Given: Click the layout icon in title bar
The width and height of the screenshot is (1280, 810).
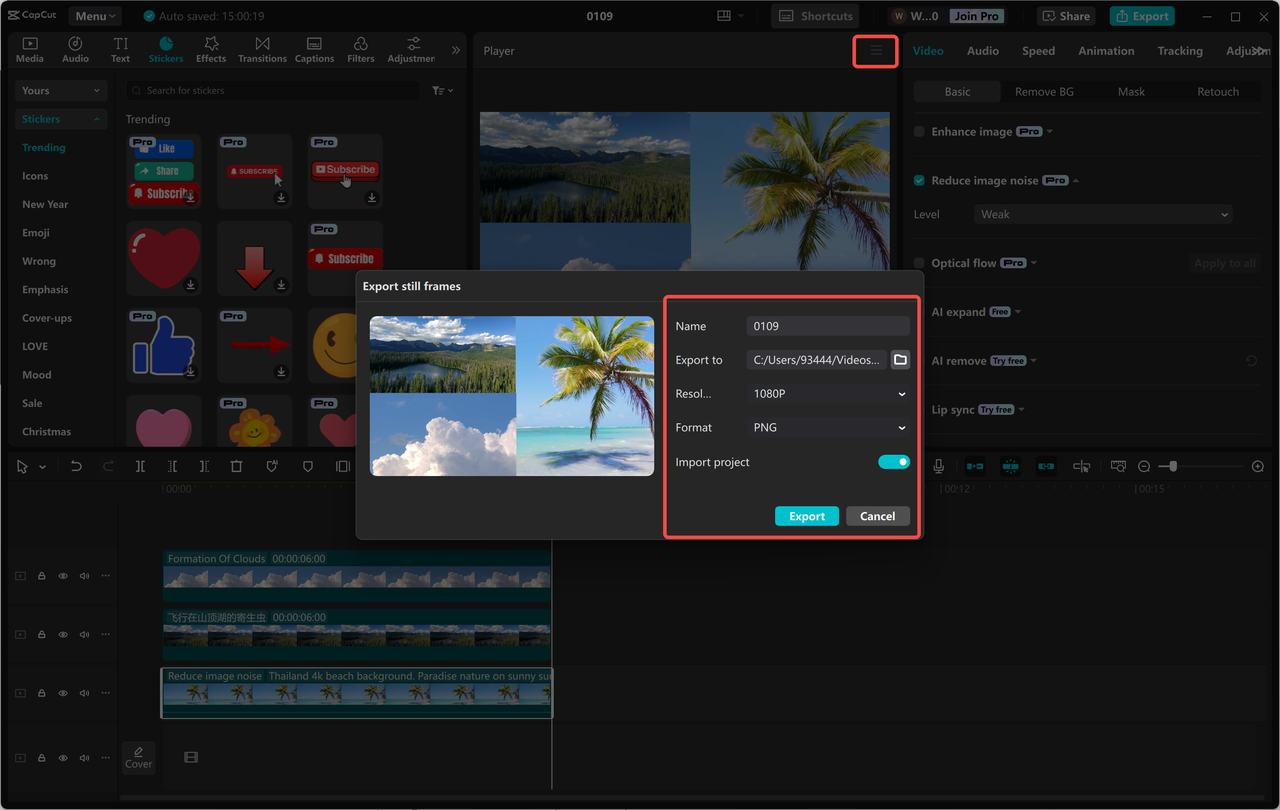Looking at the screenshot, I should click(x=724, y=16).
